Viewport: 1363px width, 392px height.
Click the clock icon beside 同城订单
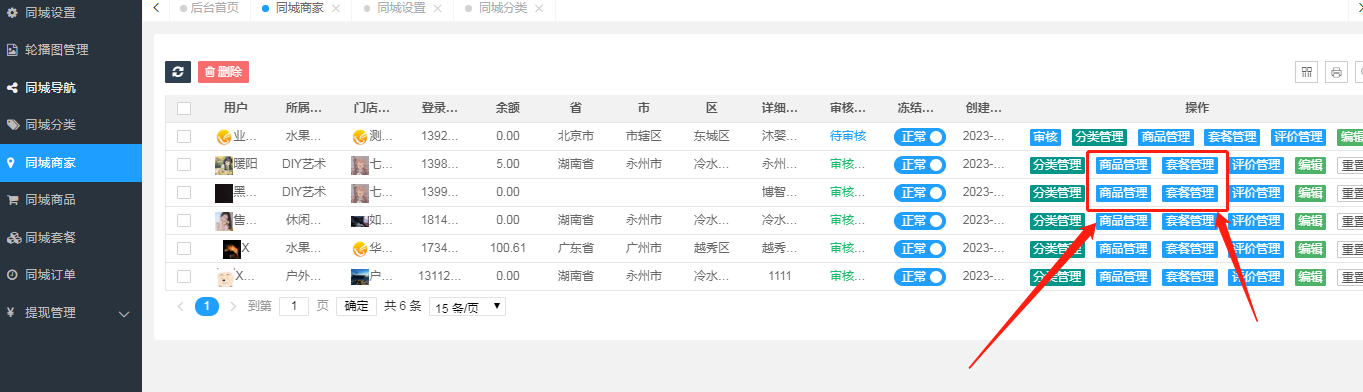pyautogui.click(x=12, y=275)
